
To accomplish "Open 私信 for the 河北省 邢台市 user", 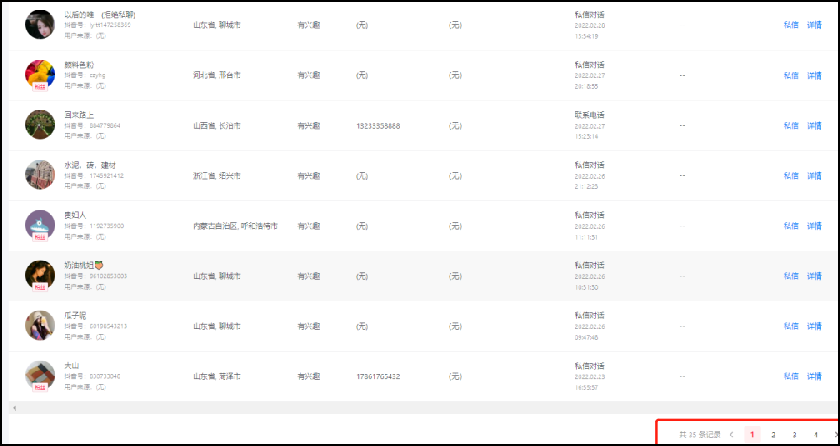I will coord(791,75).
